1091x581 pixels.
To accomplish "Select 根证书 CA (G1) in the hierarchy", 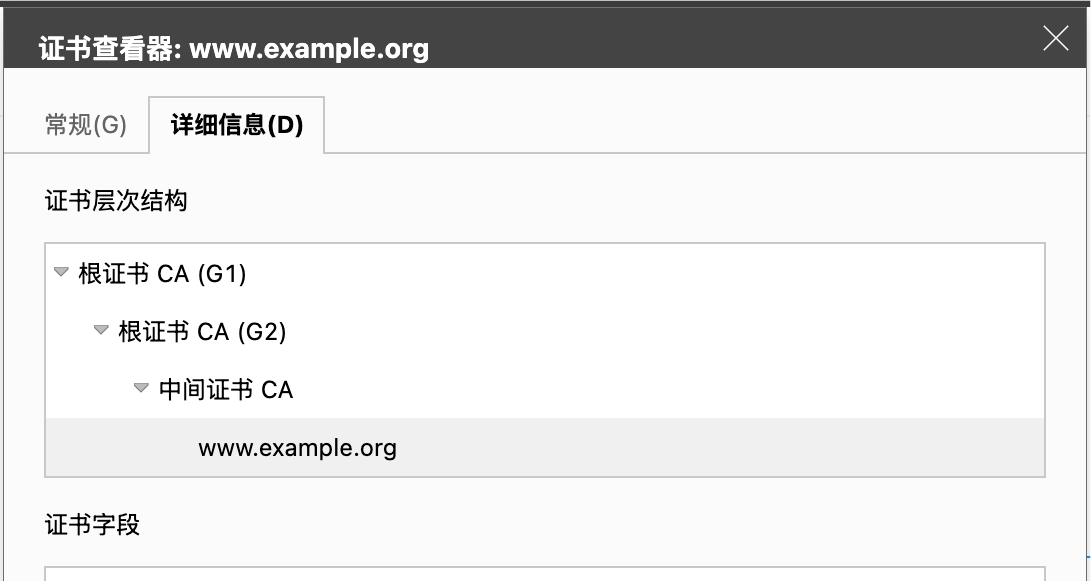I will coord(162,273).
